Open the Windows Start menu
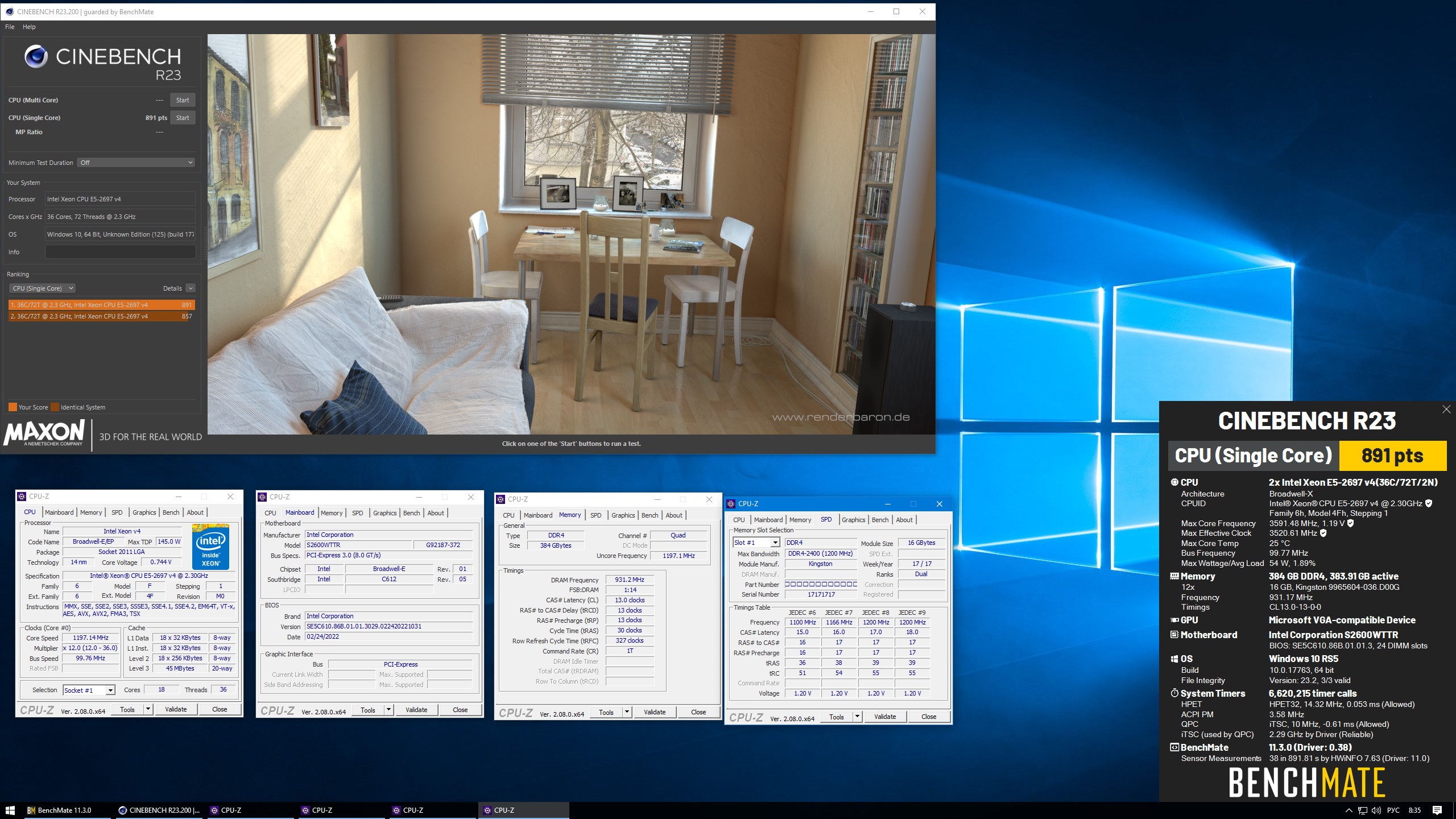This screenshot has height=819, width=1456. 10,810
